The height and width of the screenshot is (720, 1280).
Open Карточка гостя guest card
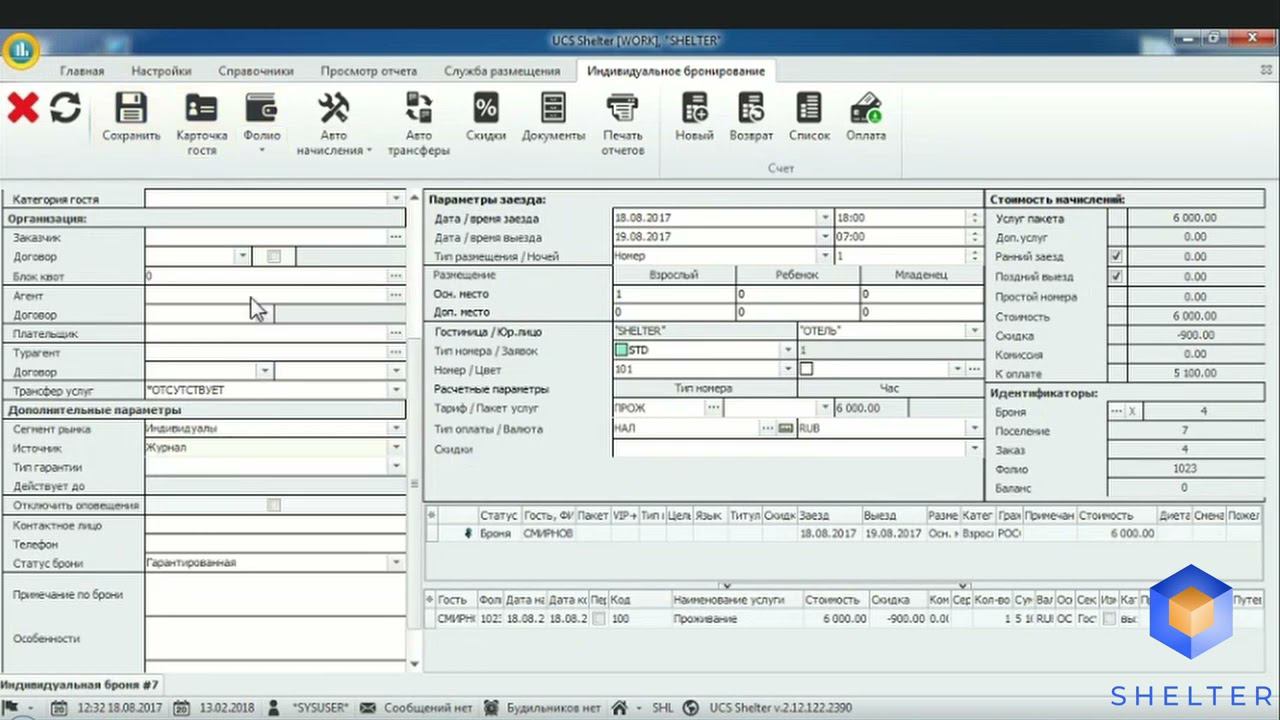coord(201,124)
